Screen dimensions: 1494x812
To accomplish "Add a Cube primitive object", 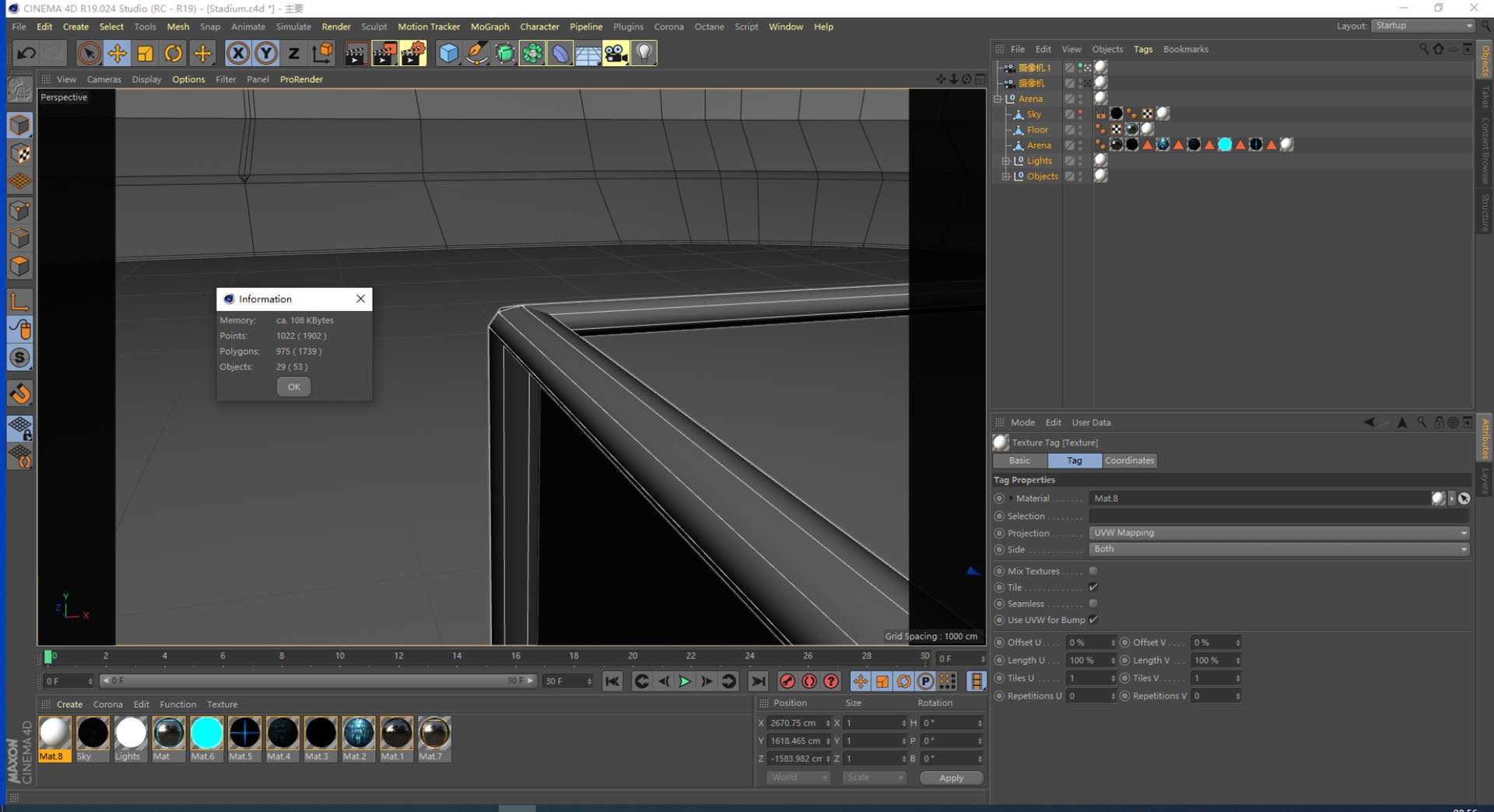I will tap(449, 53).
